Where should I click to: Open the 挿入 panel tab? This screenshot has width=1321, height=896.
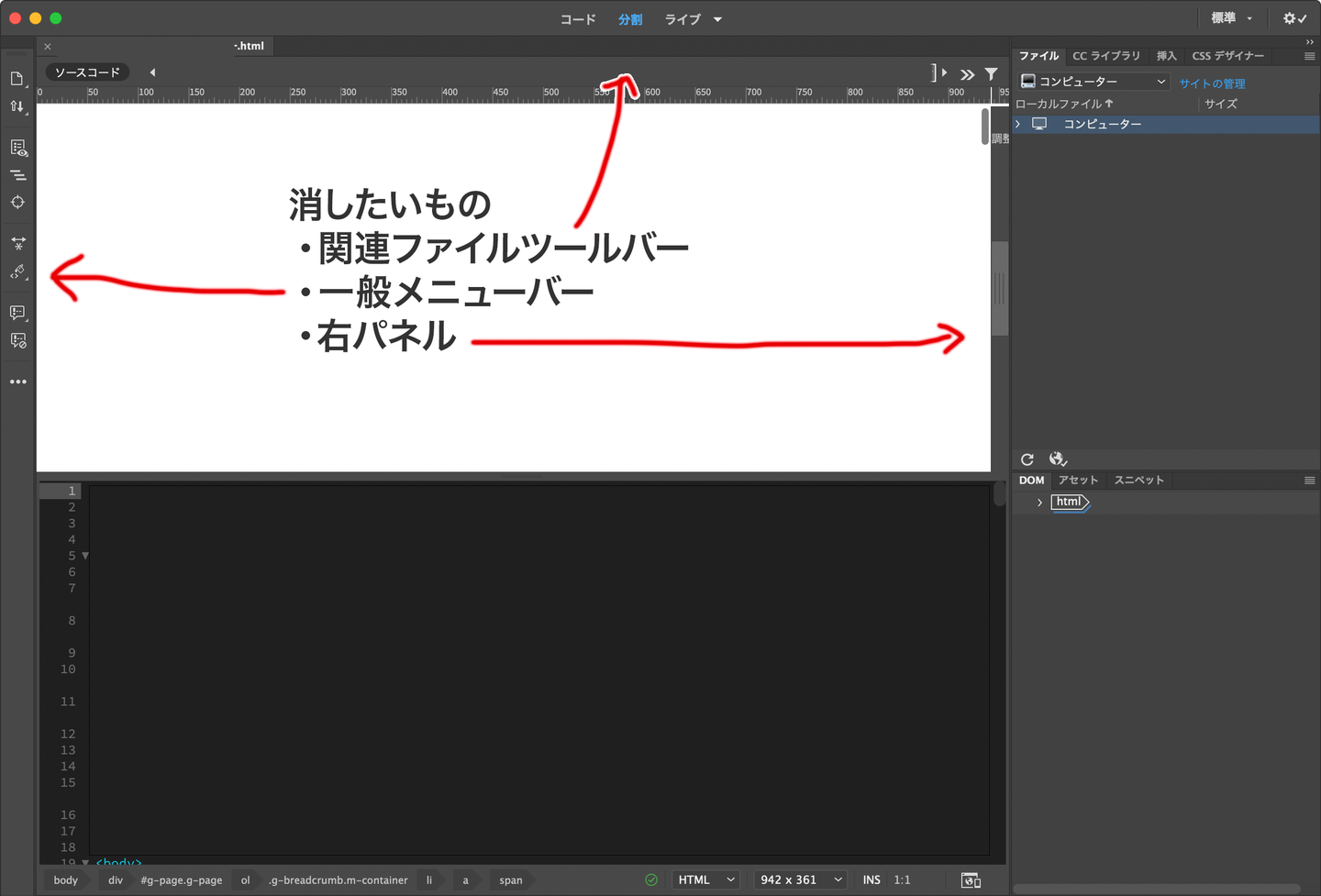1166,56
